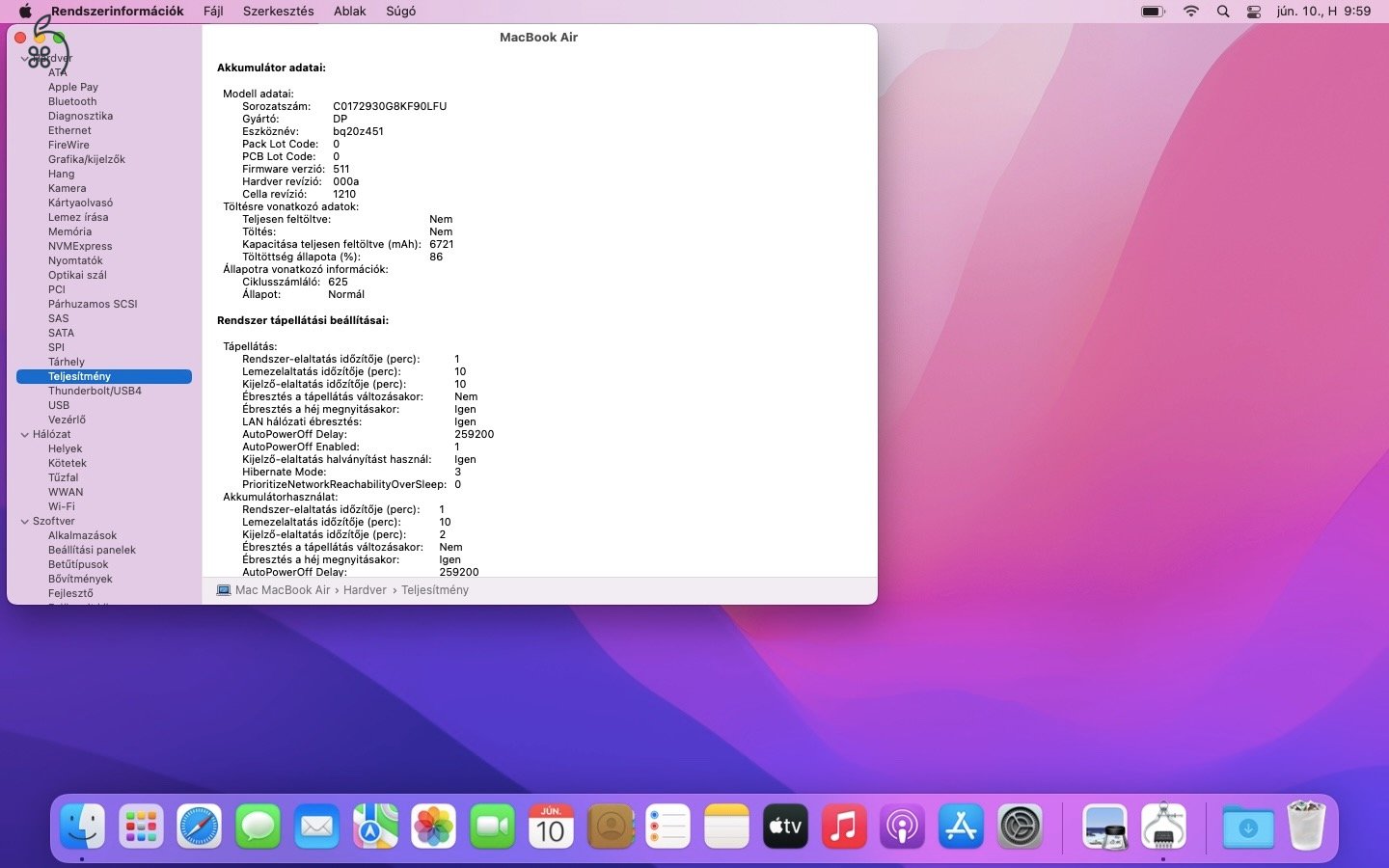This screenshot has height=868, width=1389.
Task: Select Tűzfal in sidebar
Action: [x=64, y=477]
